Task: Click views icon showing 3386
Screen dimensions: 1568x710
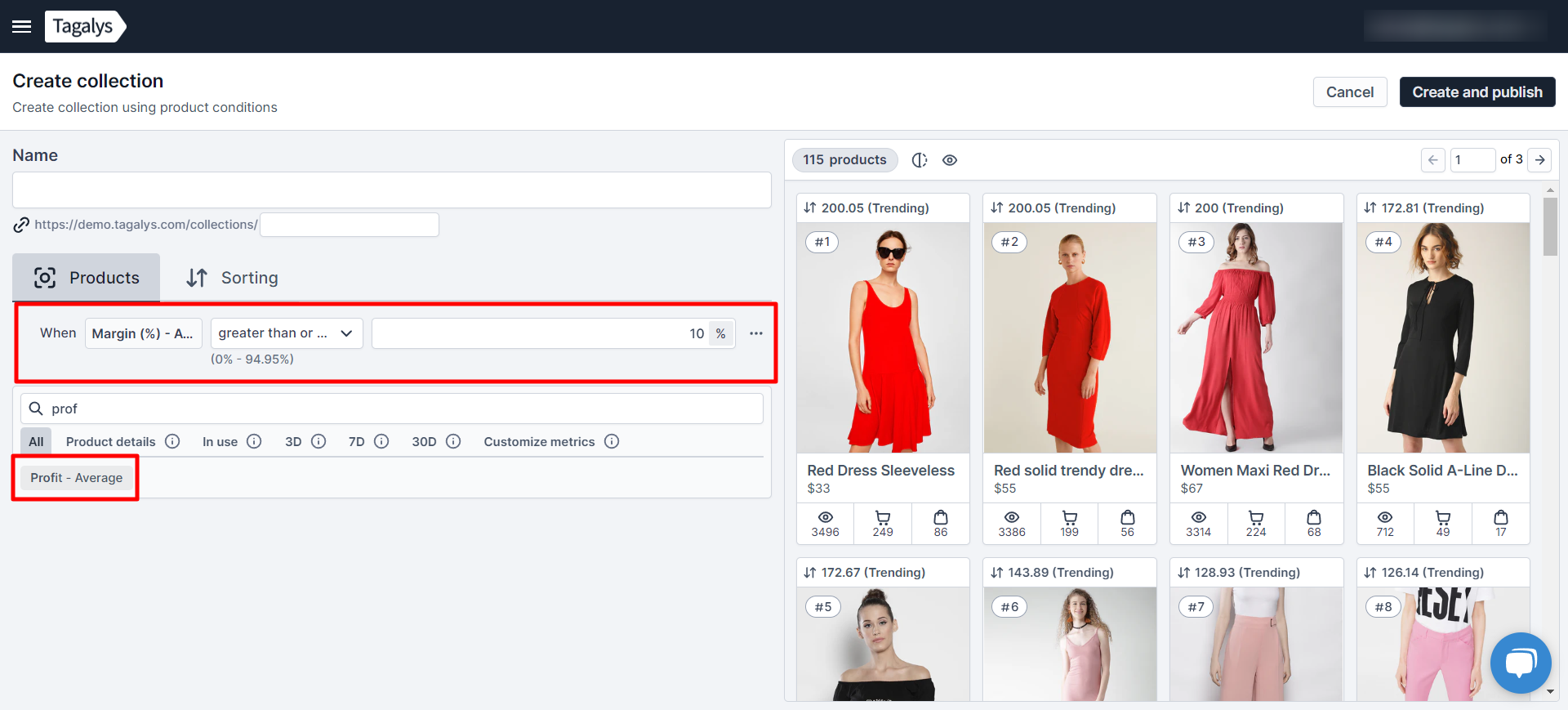Action: [x=1012, y=517]
